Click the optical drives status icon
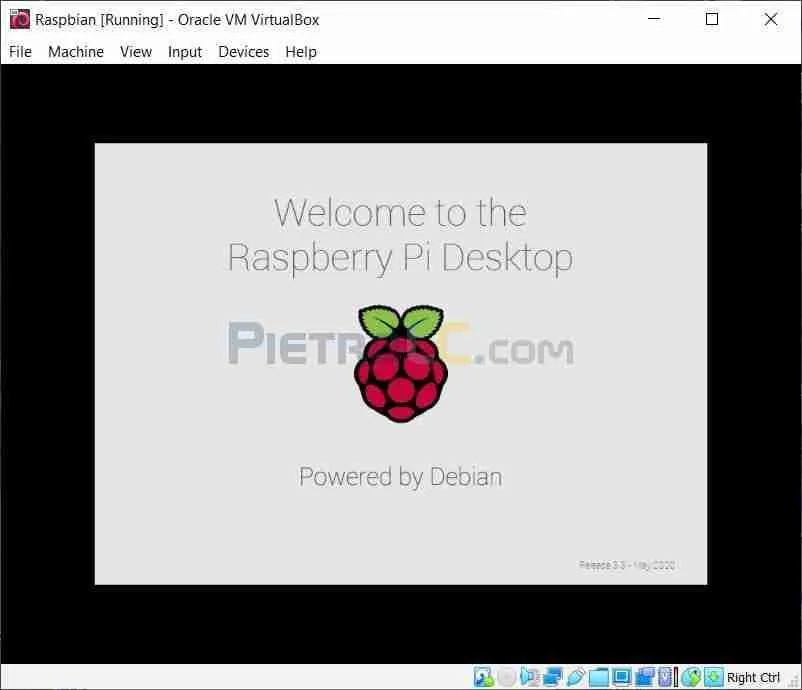The width and height of the screenshot is (802, 690). click(506, 677)
